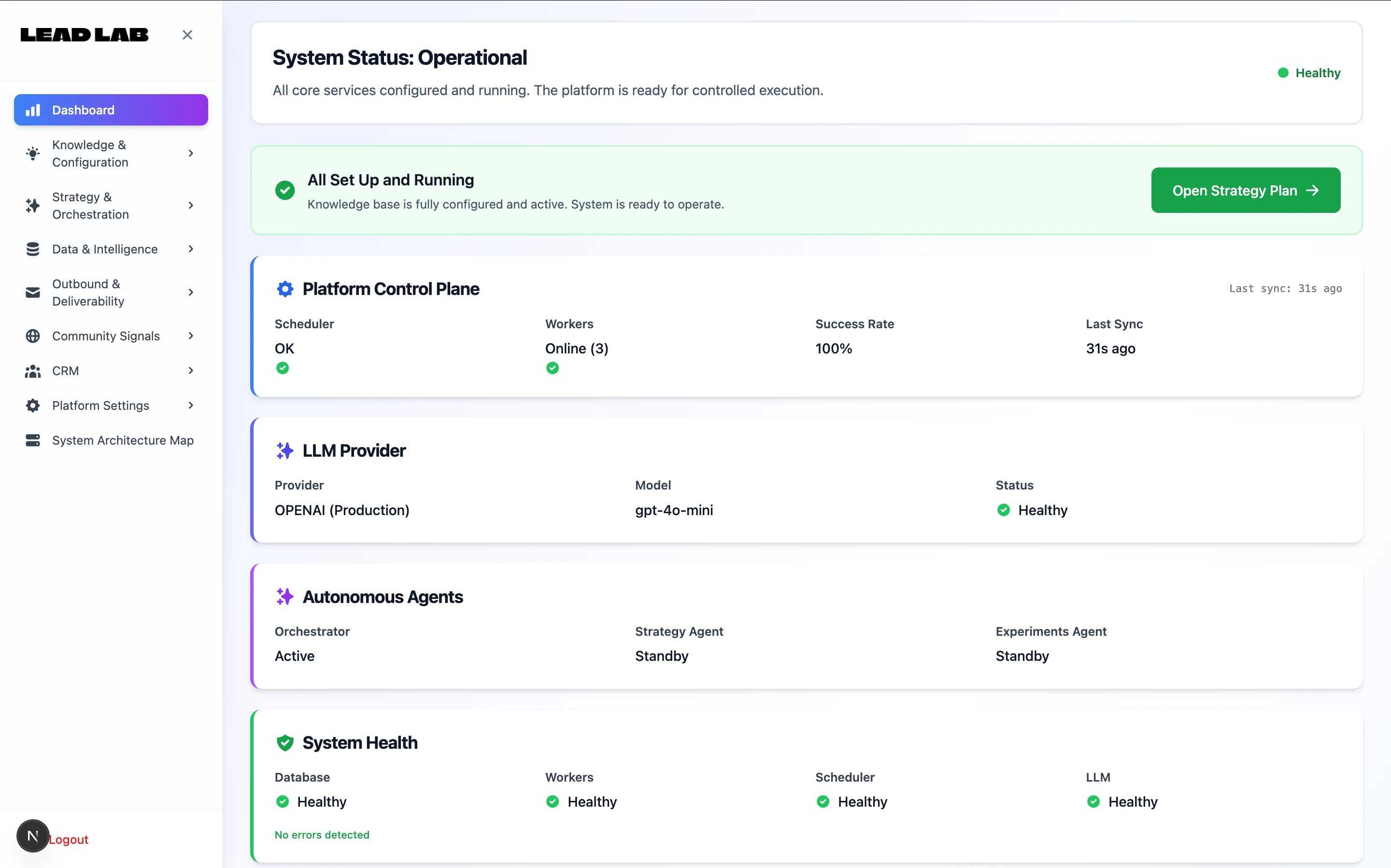The width and height of the screenshot is (1391, 868).
Task: Click the System Health shield icon
Action: point(285,743)
